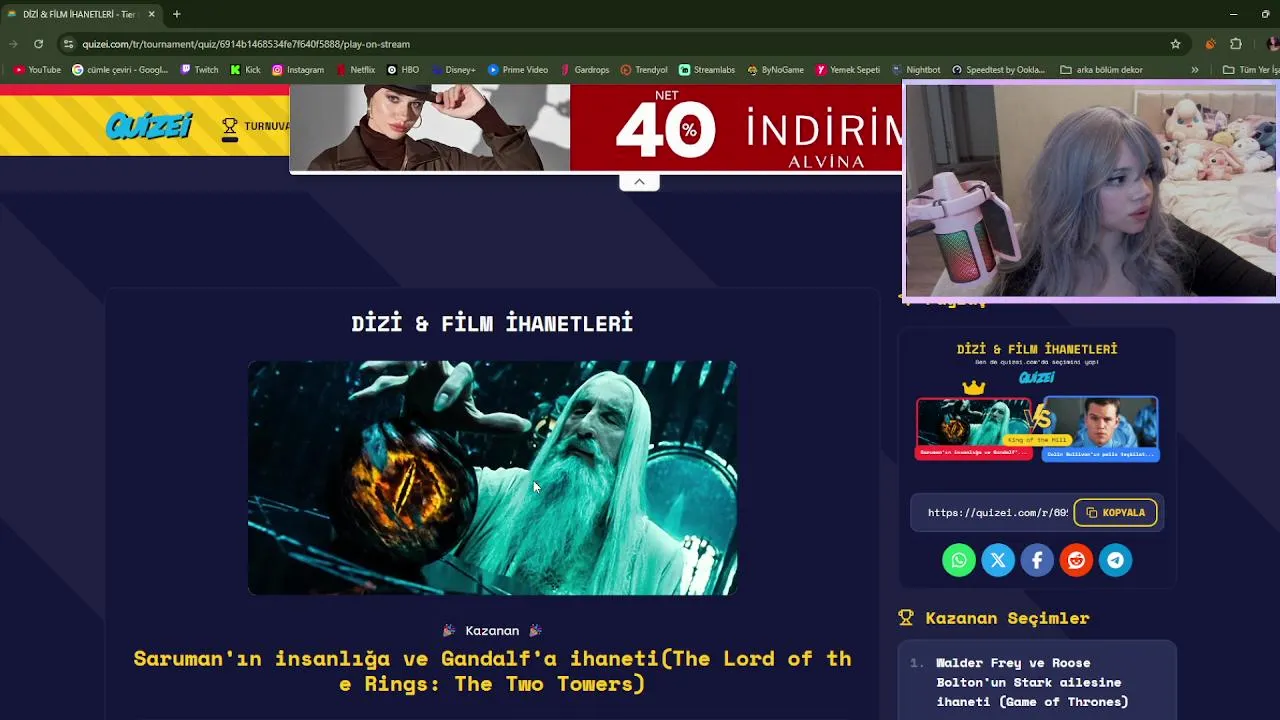Close the DİZİ & FİLM İHANETLERİ tab
This screenshot has width=1280, height=720.
tap(151, 14)
